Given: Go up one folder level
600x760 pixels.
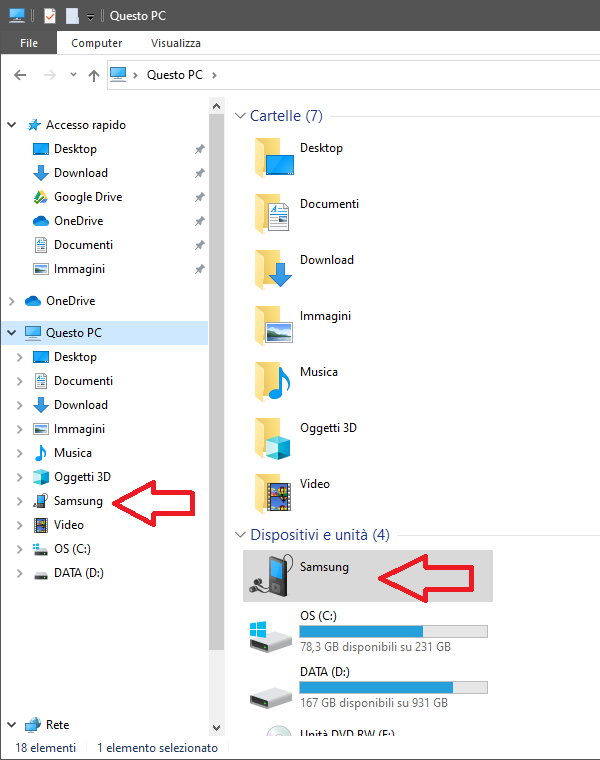Looking at the screenshot, I should (94, 75).
